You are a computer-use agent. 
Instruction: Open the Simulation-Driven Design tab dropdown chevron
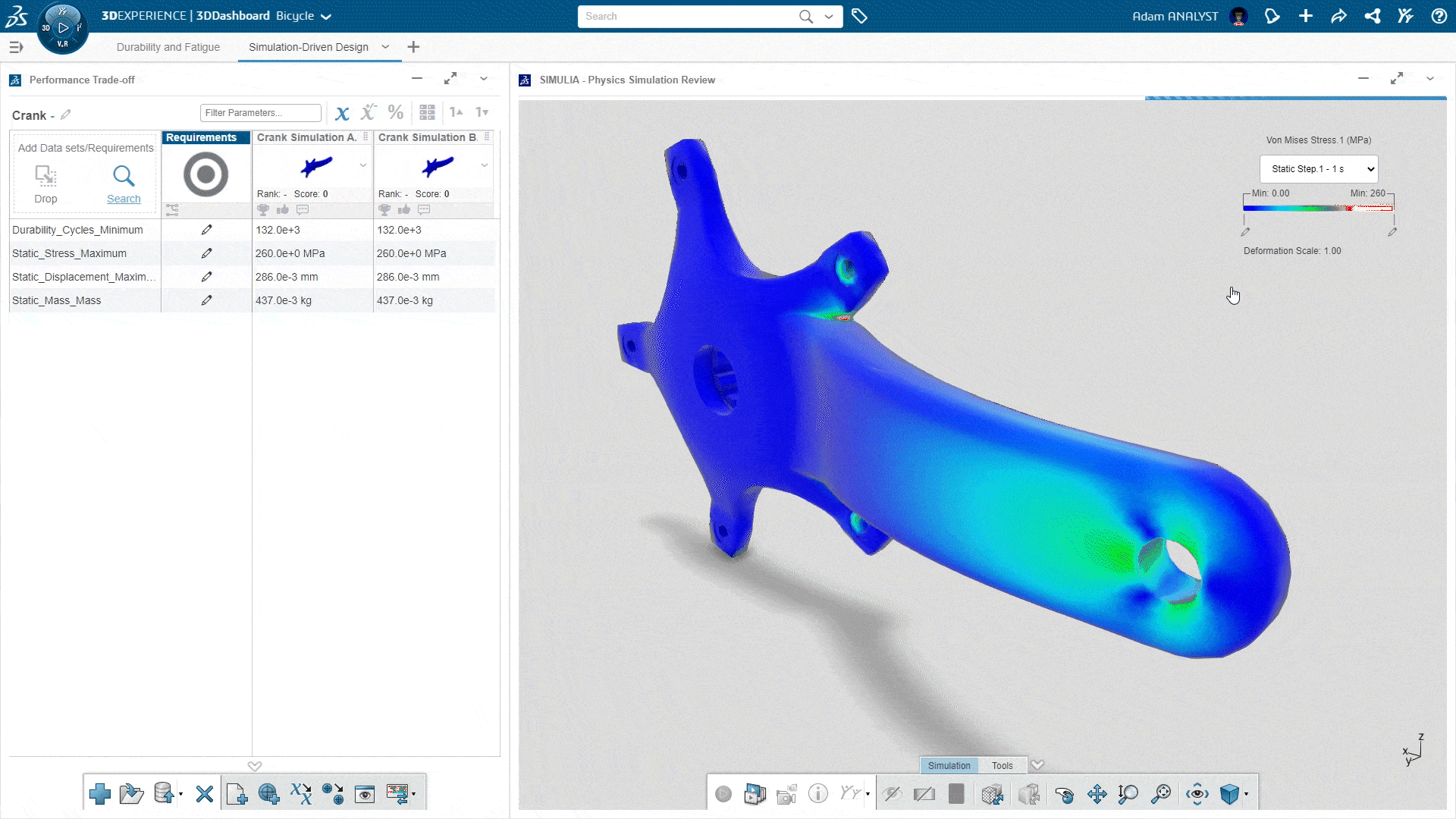coord(386,47)
